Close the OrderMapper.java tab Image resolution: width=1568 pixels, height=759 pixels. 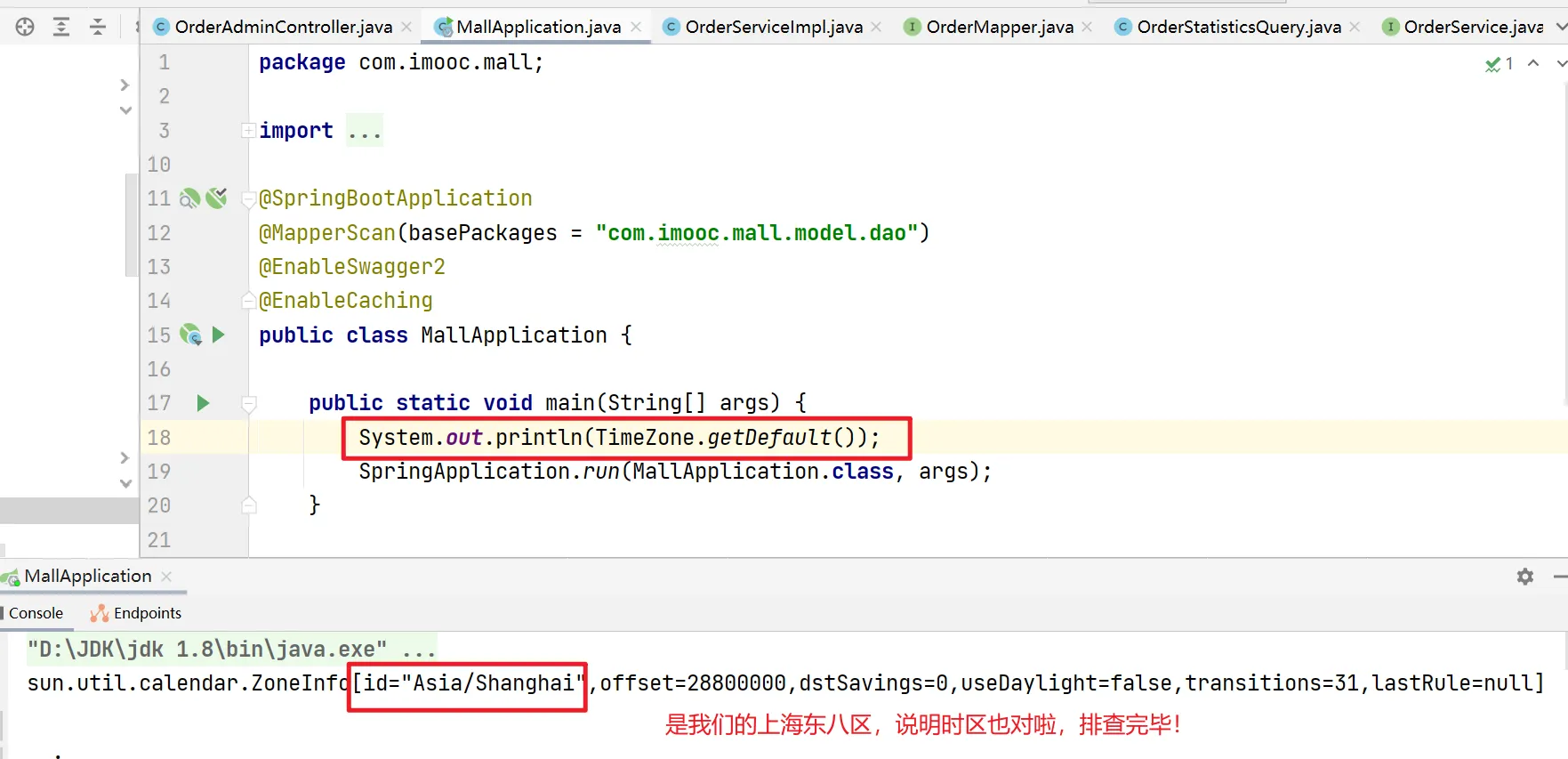[1087, 27]
